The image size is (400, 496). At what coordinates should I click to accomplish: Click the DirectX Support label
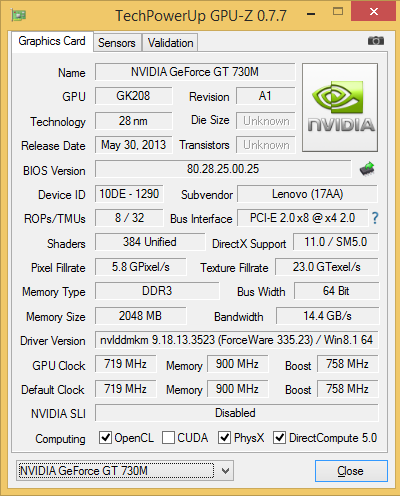pos(249,244)
